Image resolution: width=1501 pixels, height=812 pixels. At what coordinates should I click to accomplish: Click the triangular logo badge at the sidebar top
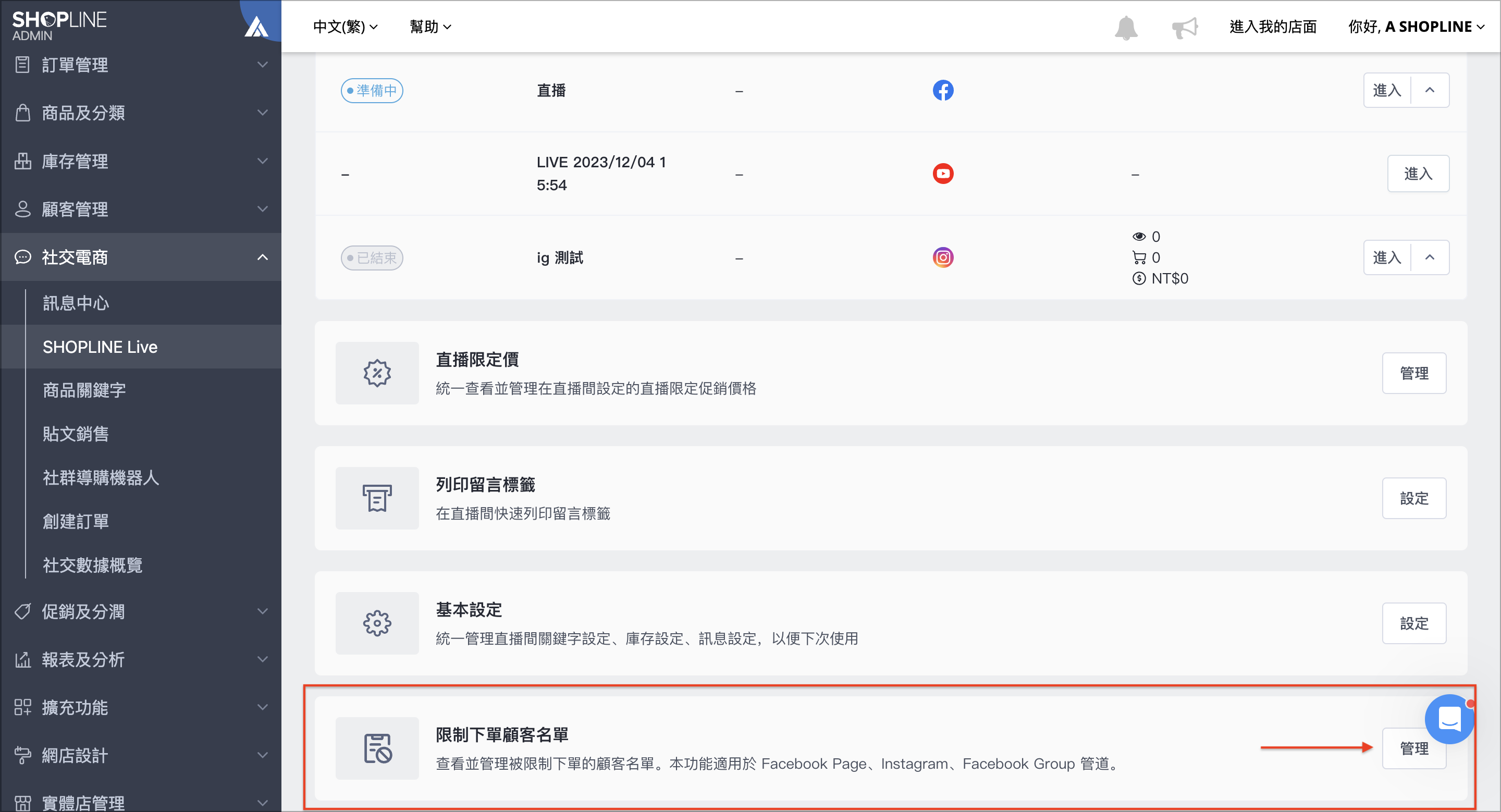tap(256, 26)
